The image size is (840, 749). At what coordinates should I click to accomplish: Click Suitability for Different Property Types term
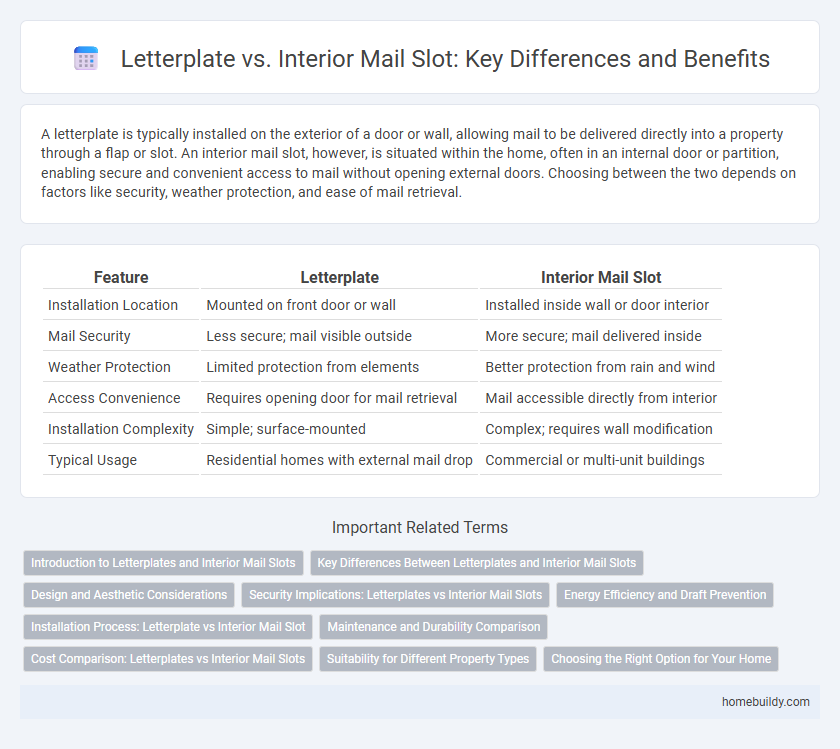point(428,659)
